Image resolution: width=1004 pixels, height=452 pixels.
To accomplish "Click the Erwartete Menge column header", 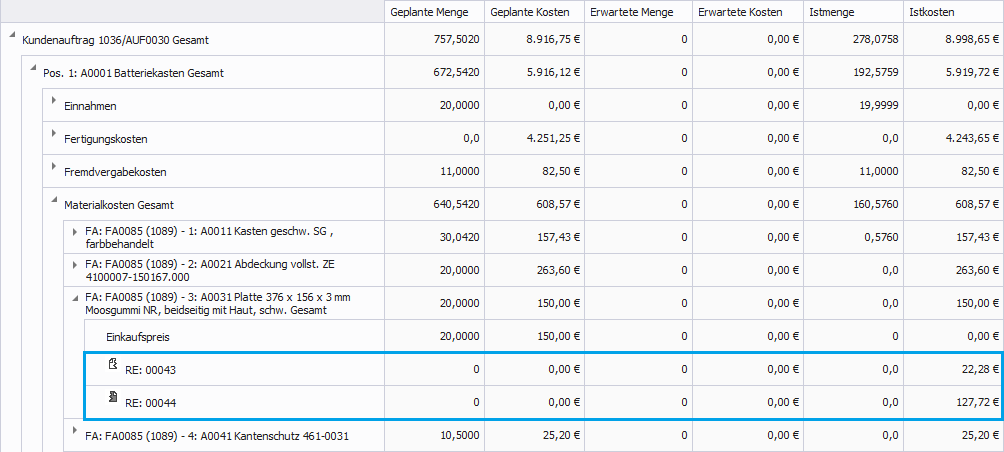I will tap(634, 12).
